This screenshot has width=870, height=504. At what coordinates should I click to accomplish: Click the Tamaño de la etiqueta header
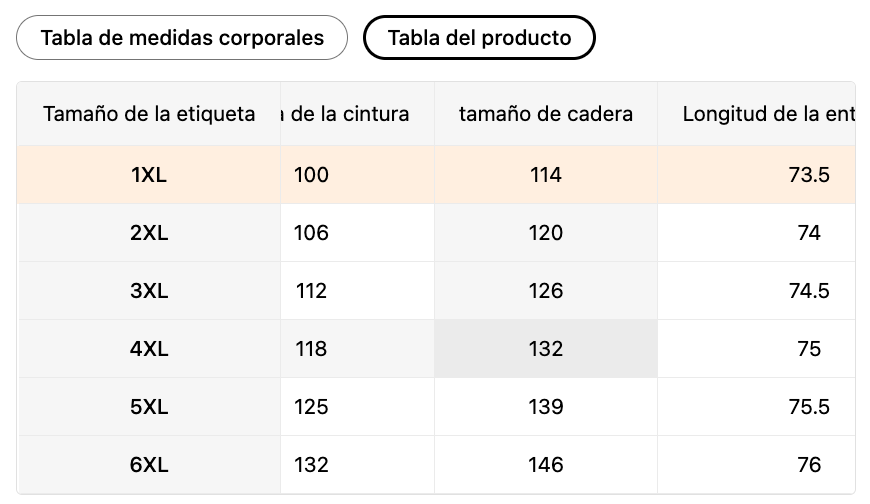tap(149, 114)
